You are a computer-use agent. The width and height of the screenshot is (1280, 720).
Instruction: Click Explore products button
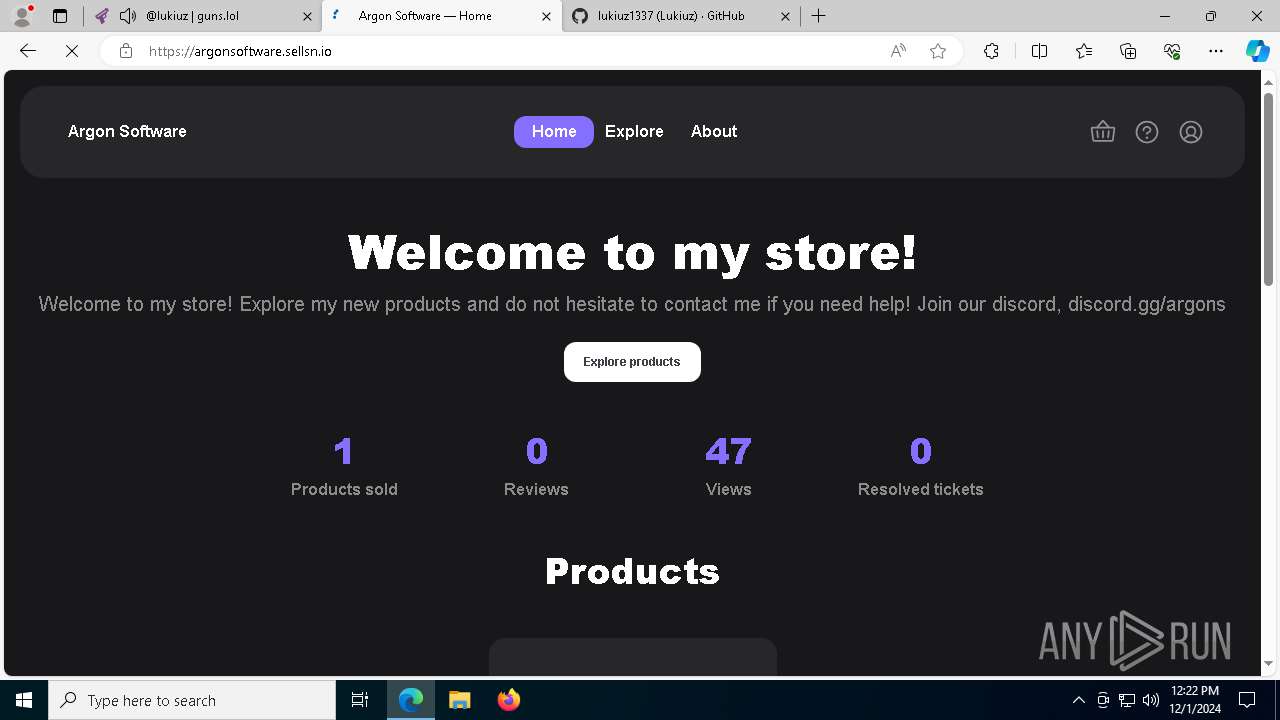click(x=632, y=362)
